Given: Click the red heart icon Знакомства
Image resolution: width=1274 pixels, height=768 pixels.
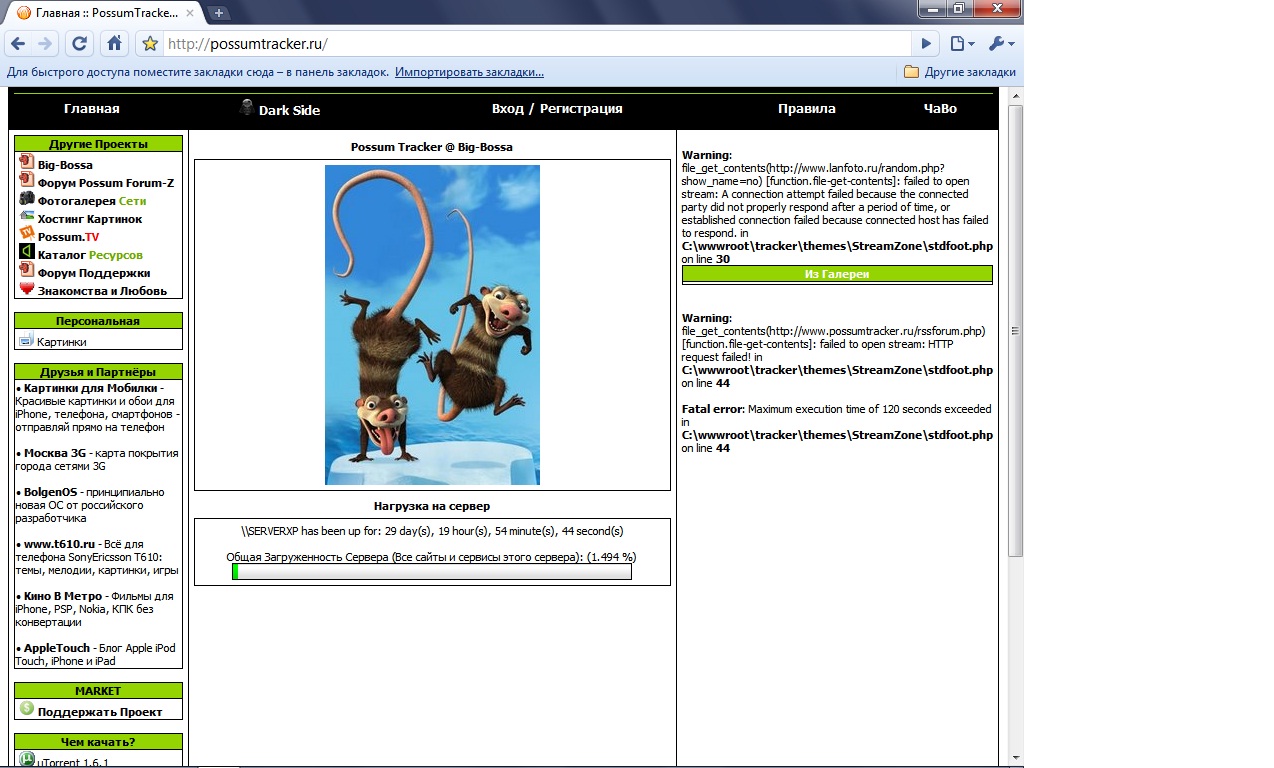Looking at the screenshot, I should [x=27, y=288].
